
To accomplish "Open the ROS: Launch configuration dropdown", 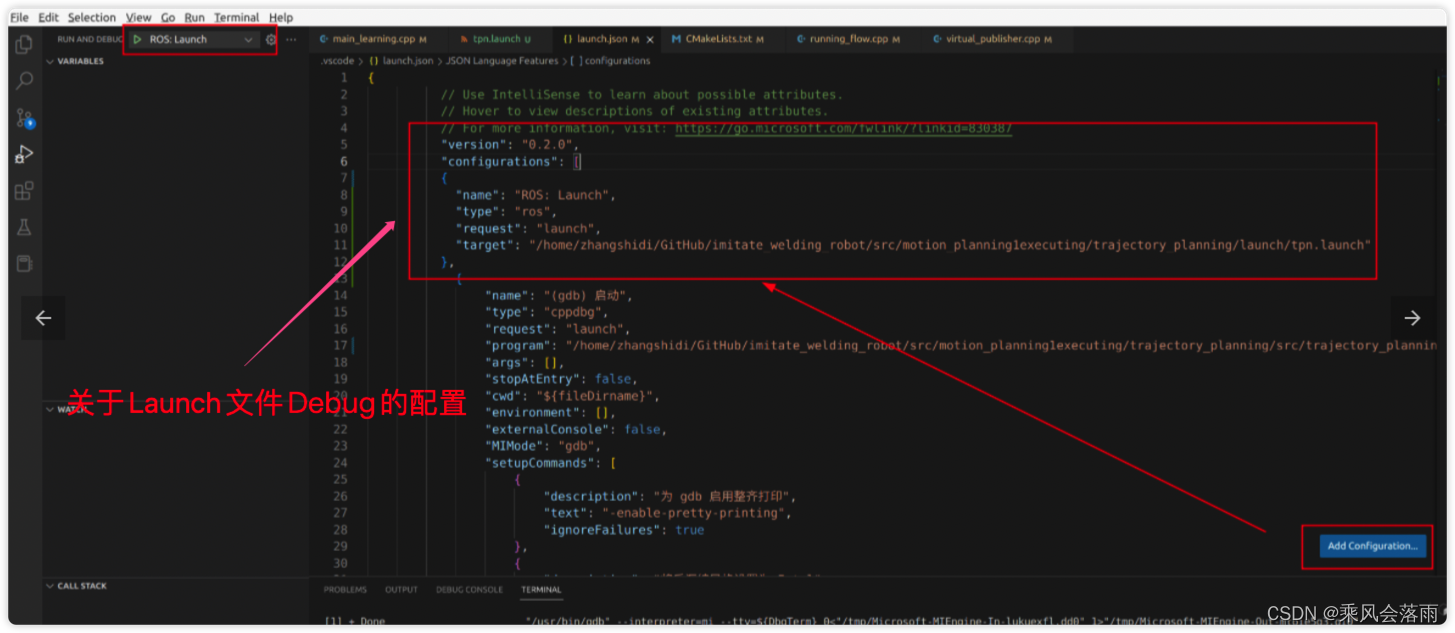I will (248, 39).
